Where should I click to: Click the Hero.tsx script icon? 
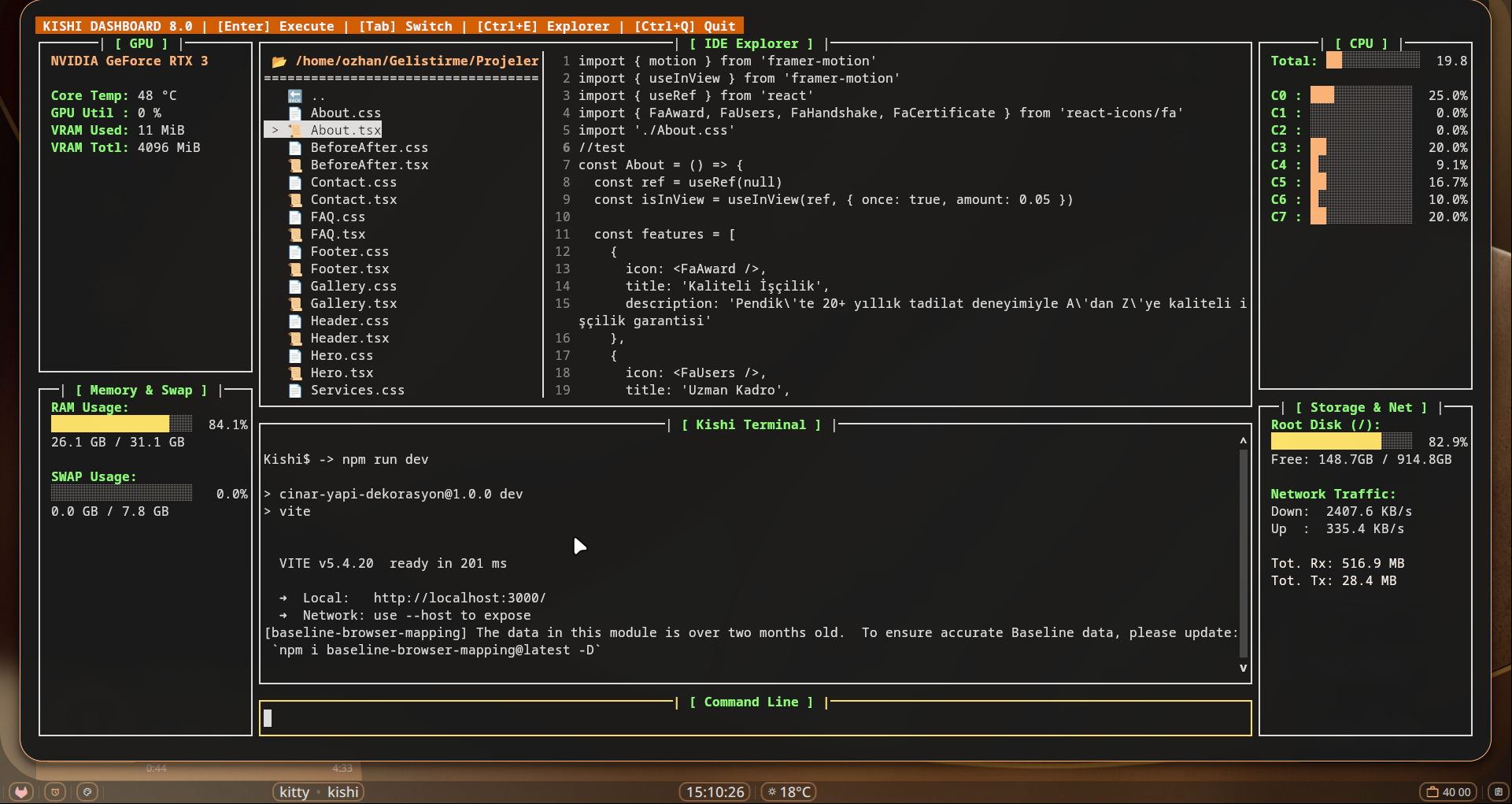[295, 373]
